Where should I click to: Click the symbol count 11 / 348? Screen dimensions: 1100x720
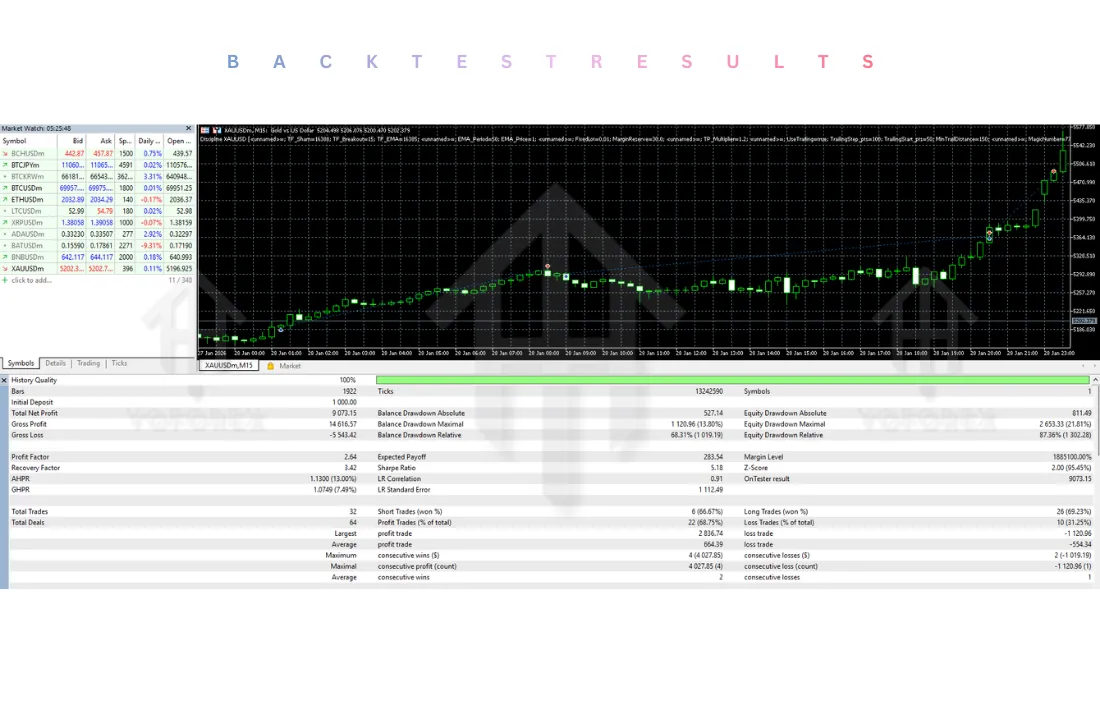[180, 280]
